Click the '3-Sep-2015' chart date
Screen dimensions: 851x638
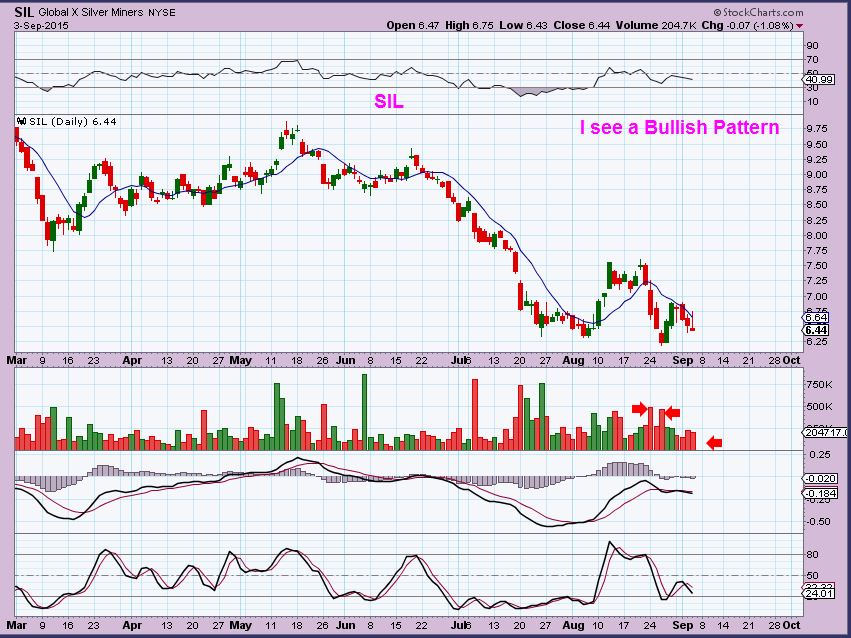[41, 25]
